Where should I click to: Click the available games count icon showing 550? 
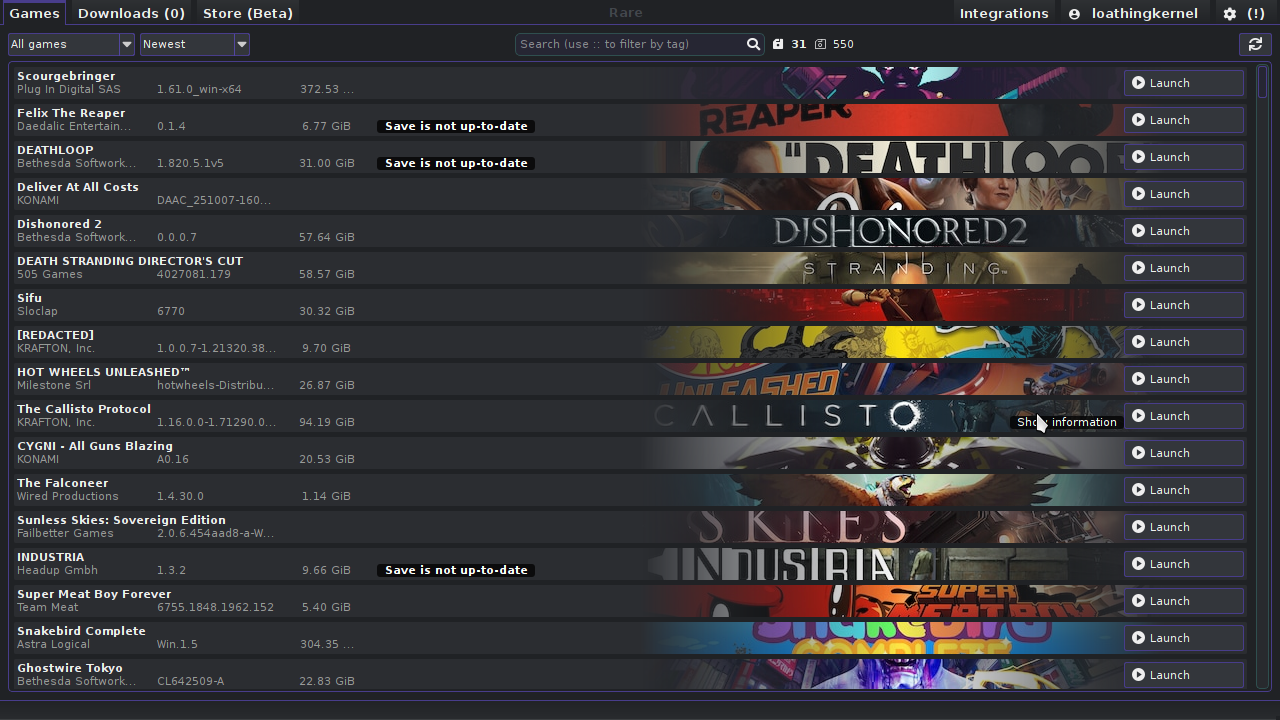(x=821, y=44)
